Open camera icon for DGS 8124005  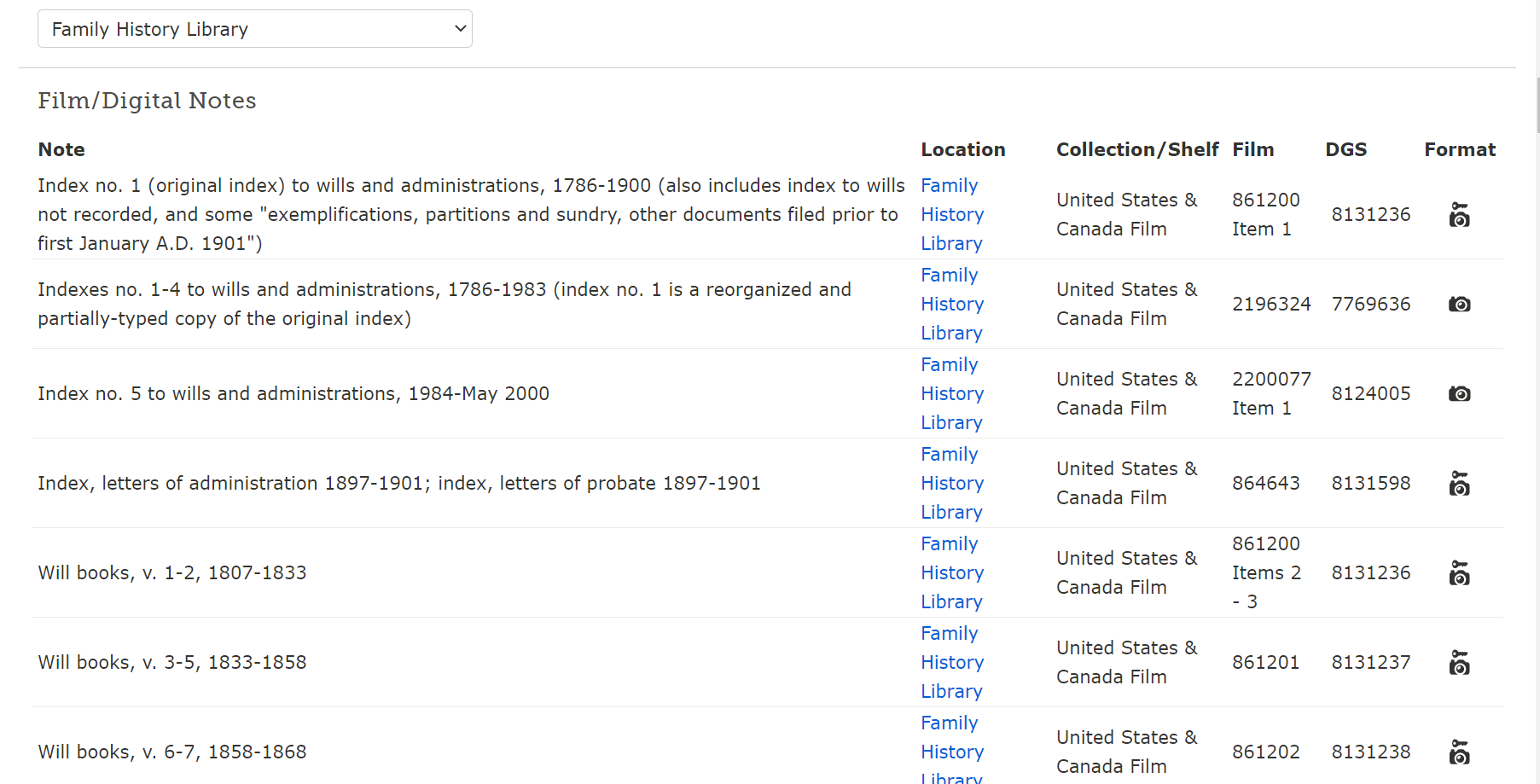coord(1459,394)
